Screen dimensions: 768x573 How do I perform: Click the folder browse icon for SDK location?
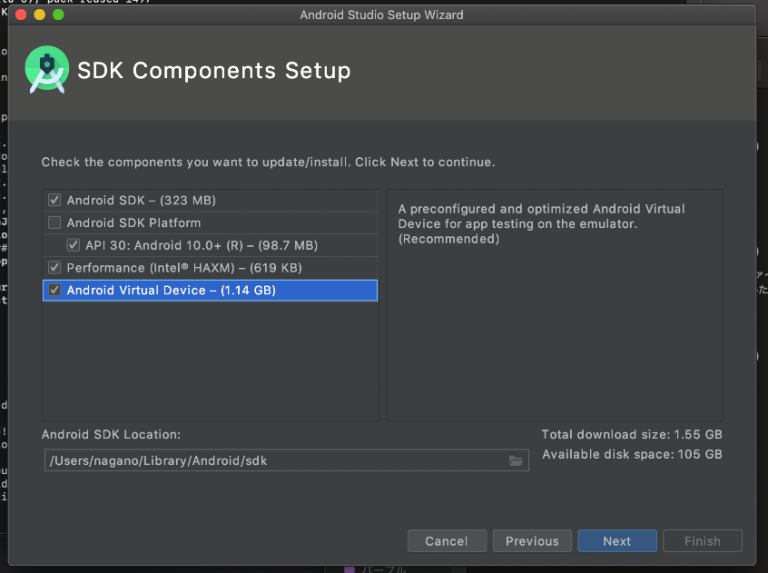(516, 461)
